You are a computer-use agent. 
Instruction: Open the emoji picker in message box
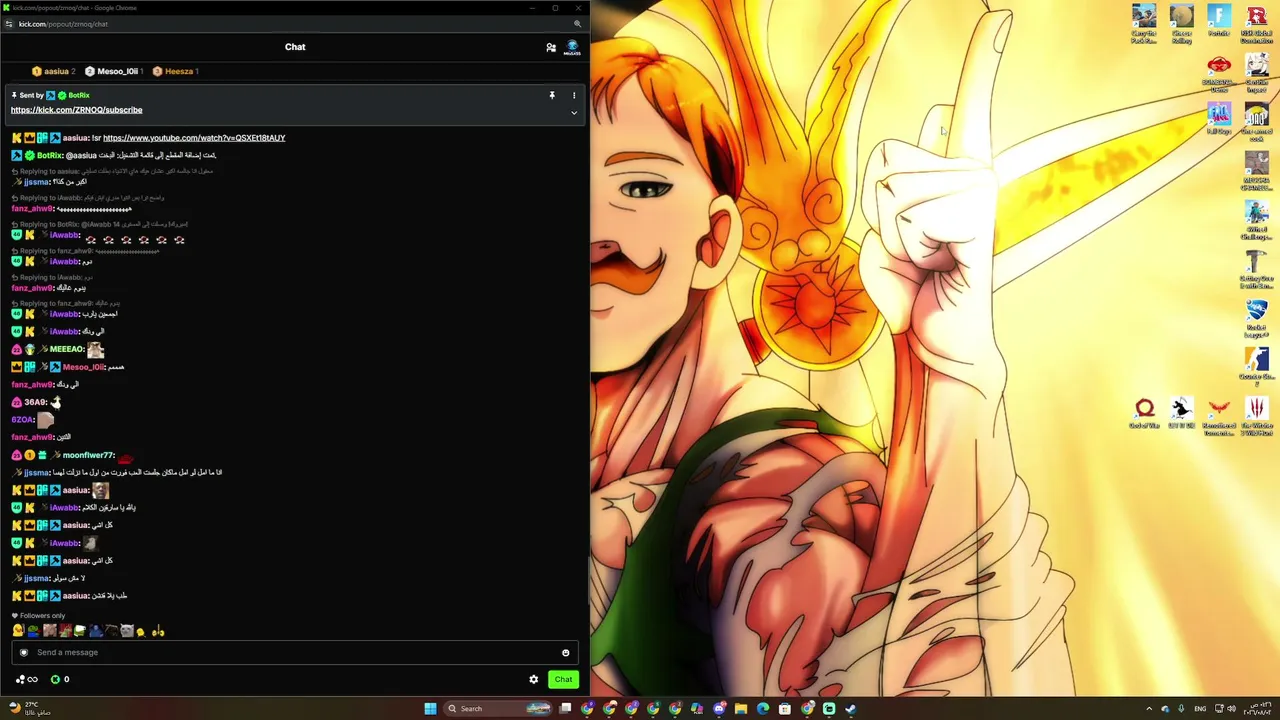(566, 653)
